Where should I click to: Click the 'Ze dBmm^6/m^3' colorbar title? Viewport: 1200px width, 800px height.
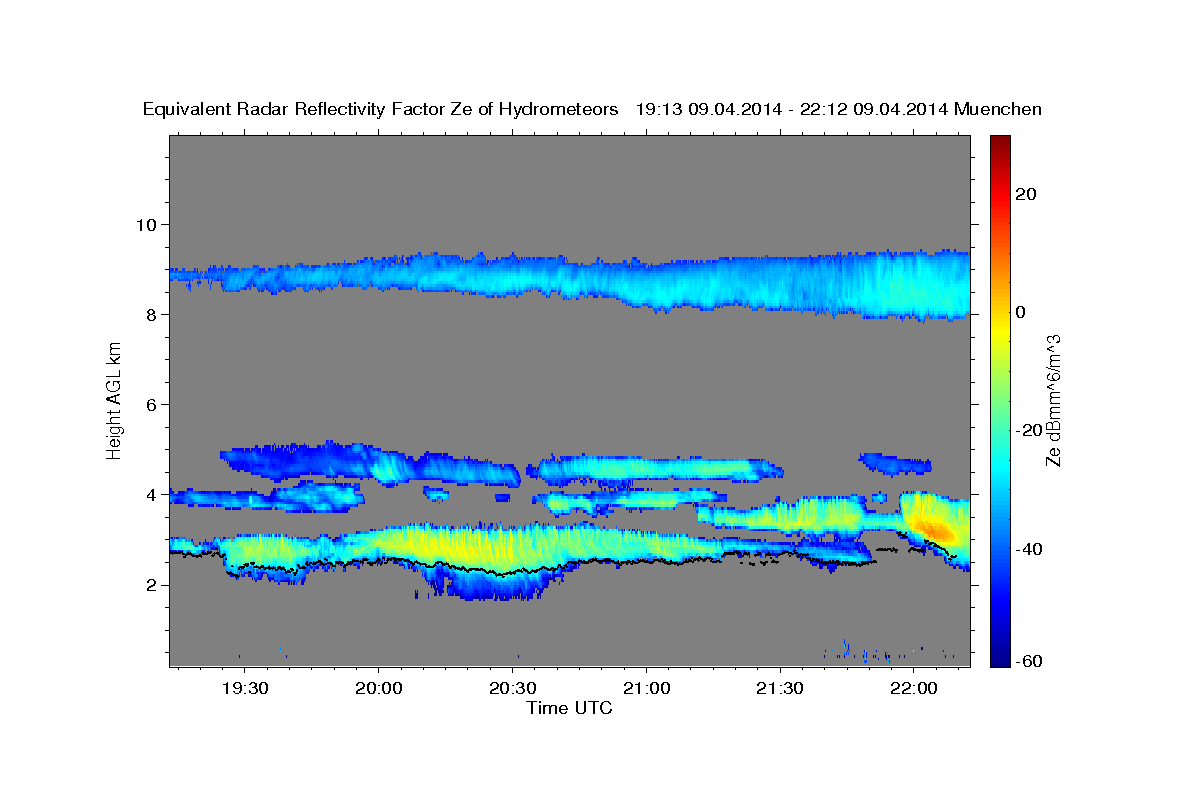(x=1053, y=401)
